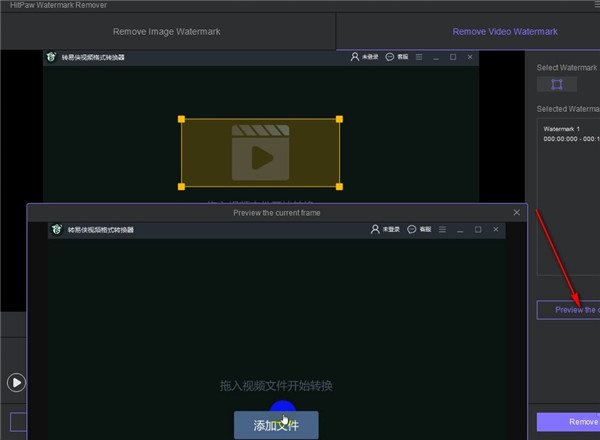
Task: Click the bottom-right watermark selection handle
Action: (x=340, y=187)
